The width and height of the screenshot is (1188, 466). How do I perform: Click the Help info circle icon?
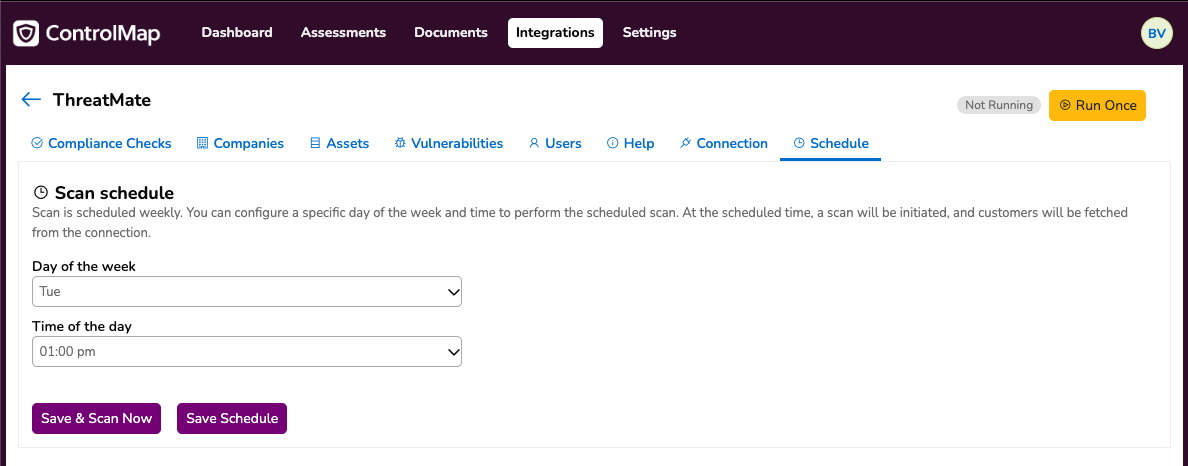tap(613, 143)
